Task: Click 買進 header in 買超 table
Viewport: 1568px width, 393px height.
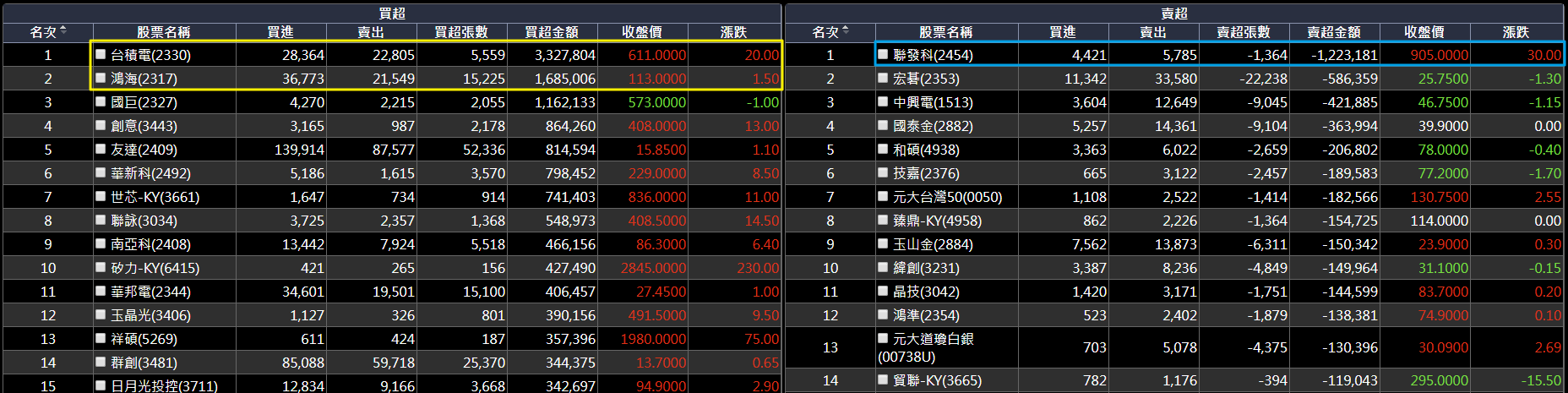Action: tap(280, 32)
